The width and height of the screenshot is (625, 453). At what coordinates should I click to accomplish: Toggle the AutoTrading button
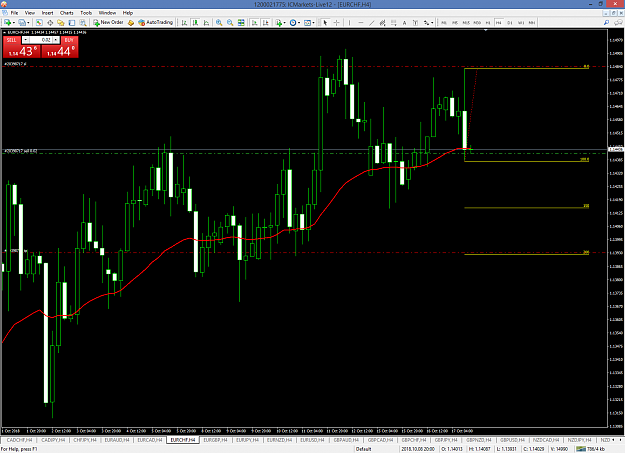(x=155, y=23)
